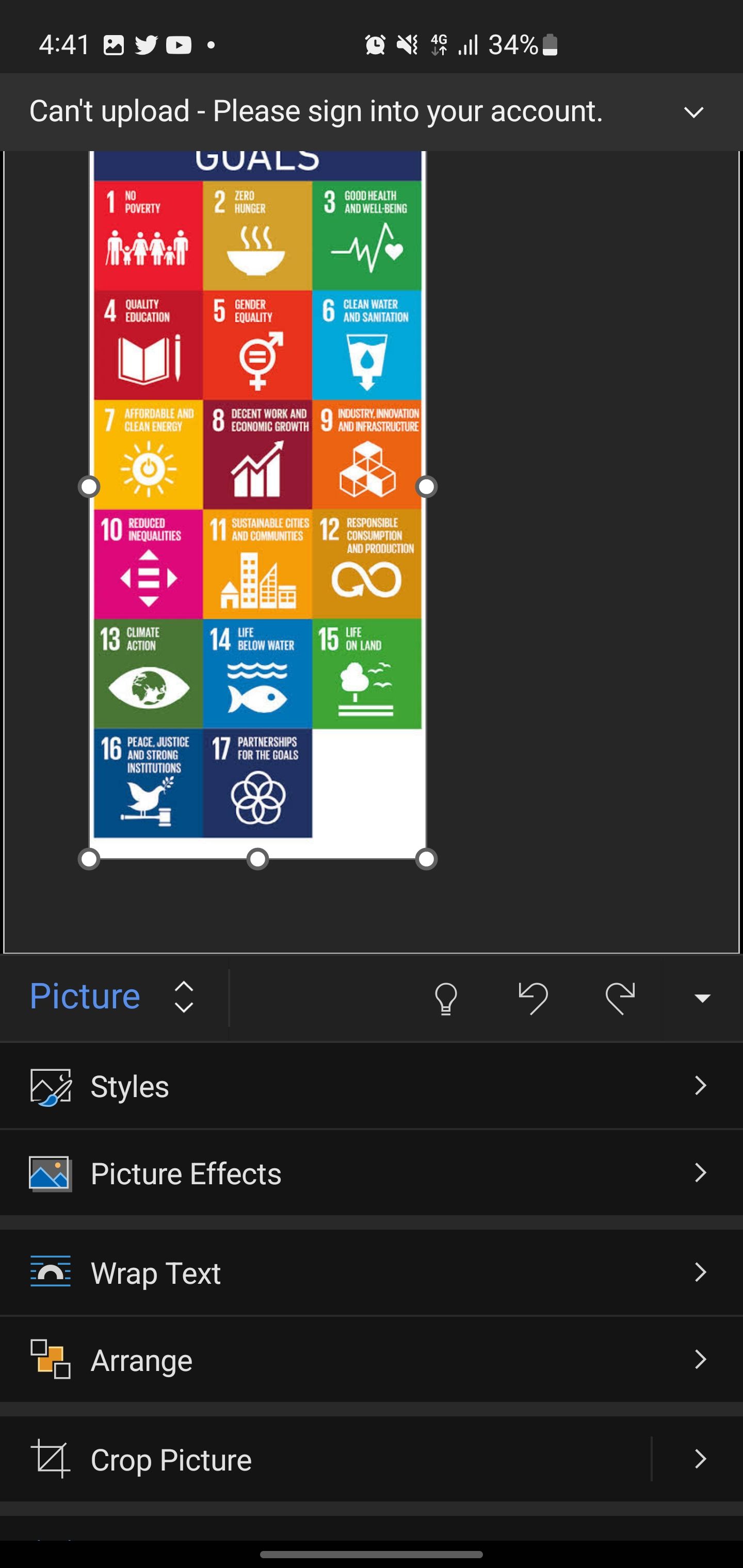Tap the Wrap Text icon
The height and width of the screenshot is (1568, 743).
click(x=51, y=1272)
